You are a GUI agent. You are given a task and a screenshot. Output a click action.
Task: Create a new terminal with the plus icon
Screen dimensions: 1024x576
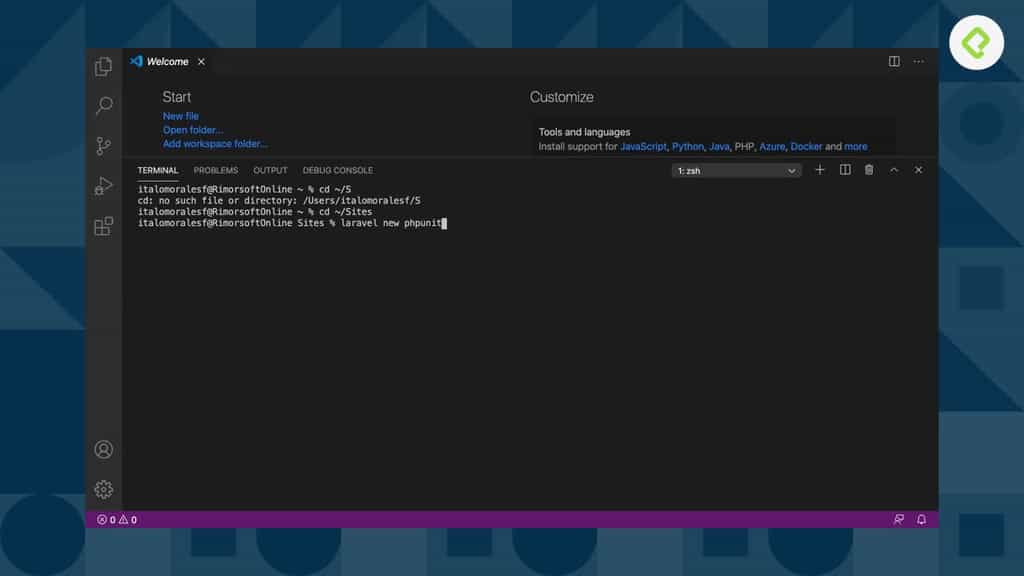[x=819, y=170]
